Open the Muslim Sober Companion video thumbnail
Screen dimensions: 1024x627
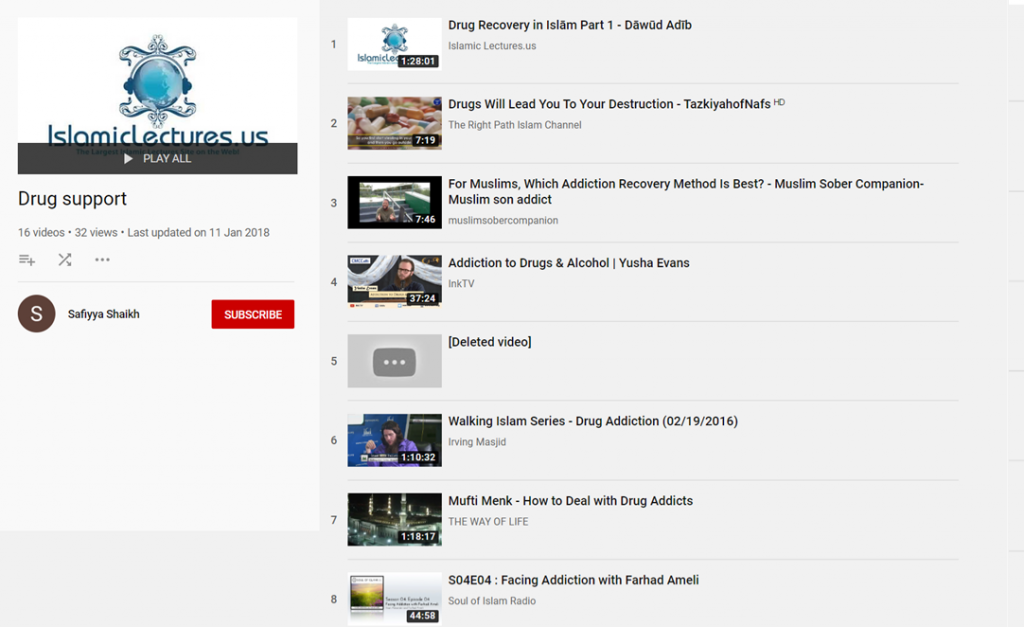(394, 202)
